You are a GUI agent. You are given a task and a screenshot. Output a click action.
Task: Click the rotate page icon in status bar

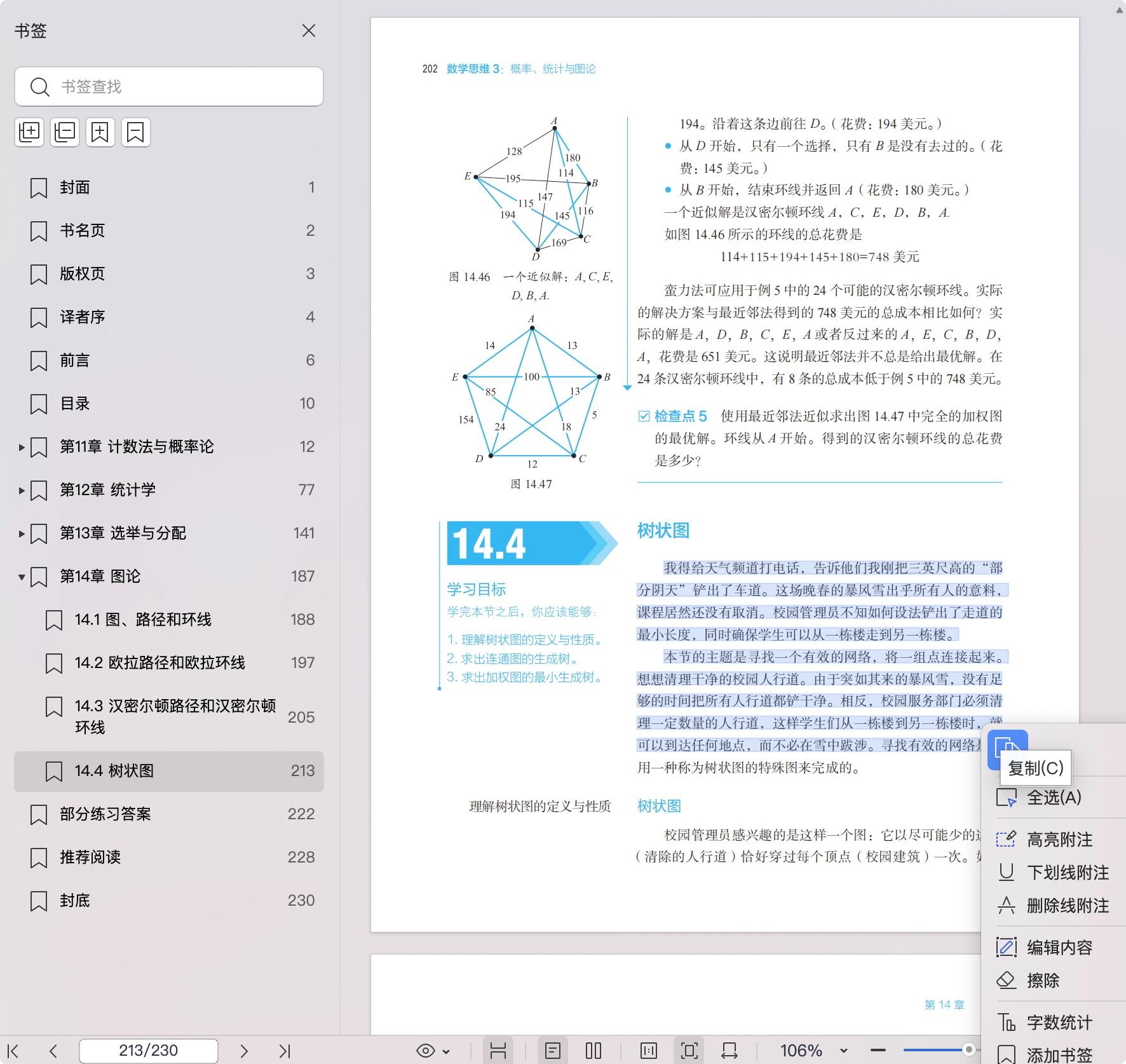coord(729,1051)
